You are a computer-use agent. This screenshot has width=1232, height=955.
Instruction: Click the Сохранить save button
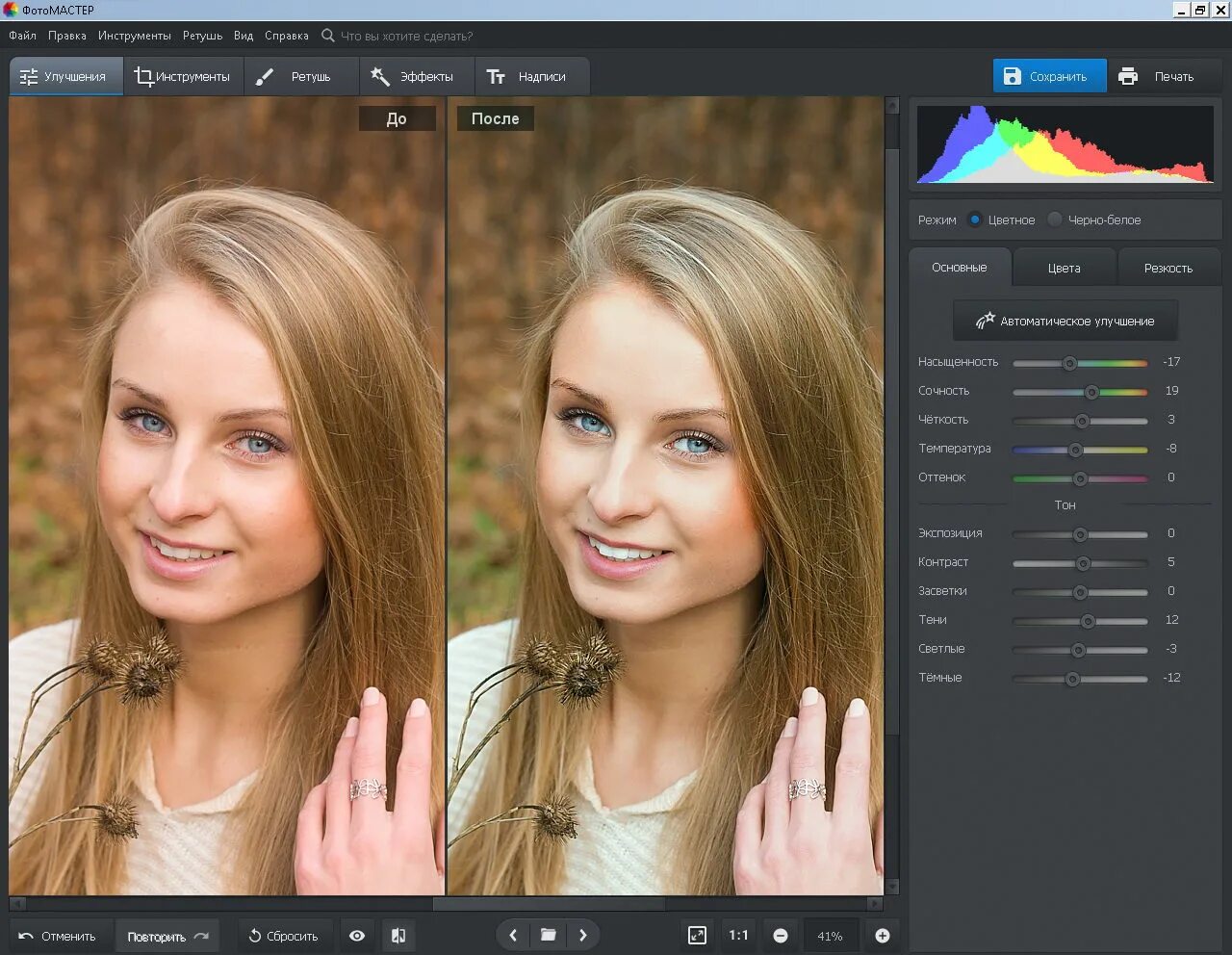pos(1049,76)
